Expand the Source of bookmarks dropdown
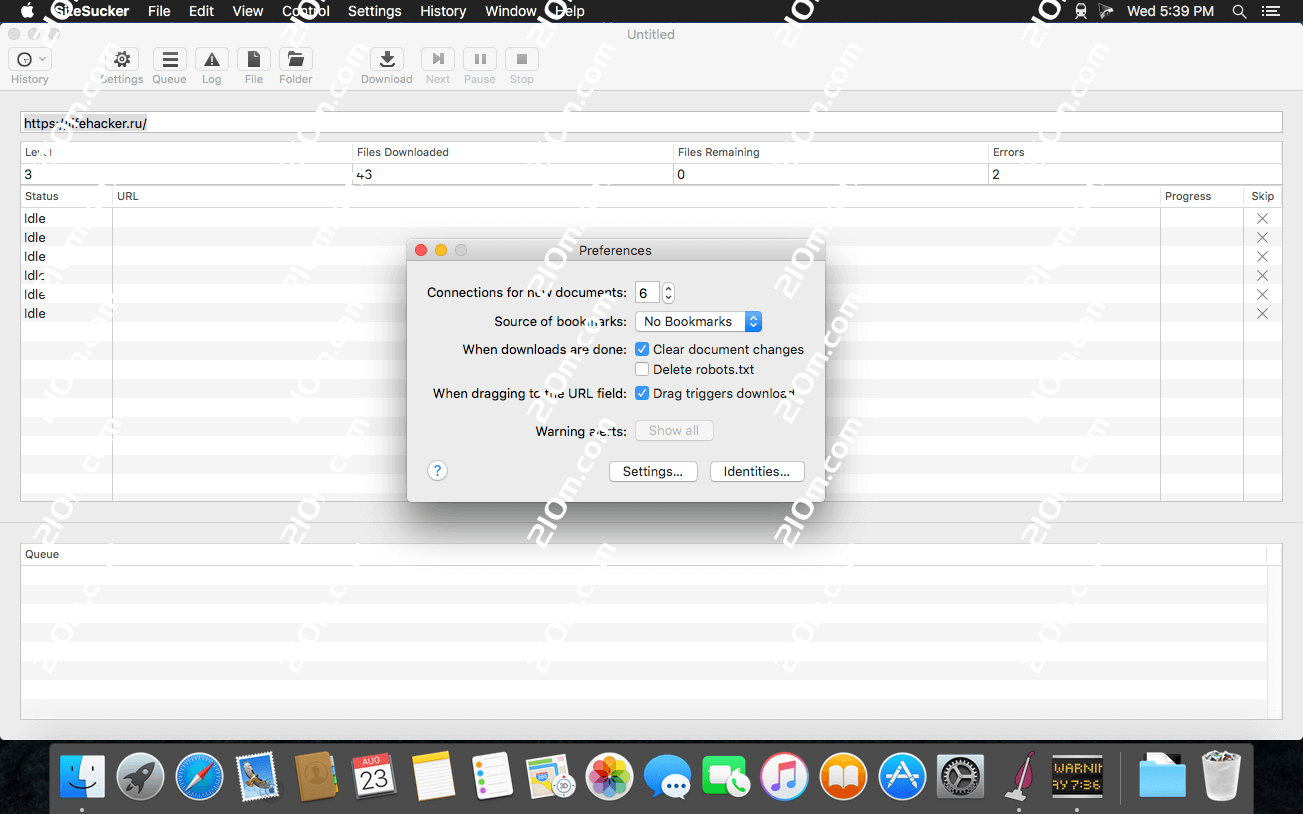 (x=698, y=322)
